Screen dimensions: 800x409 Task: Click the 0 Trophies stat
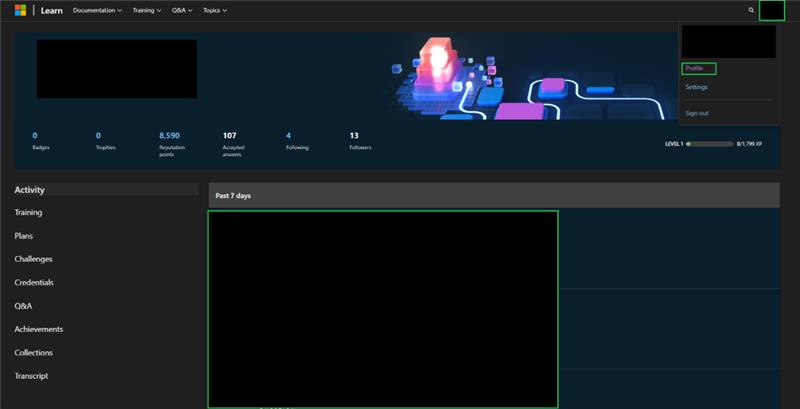106,141
